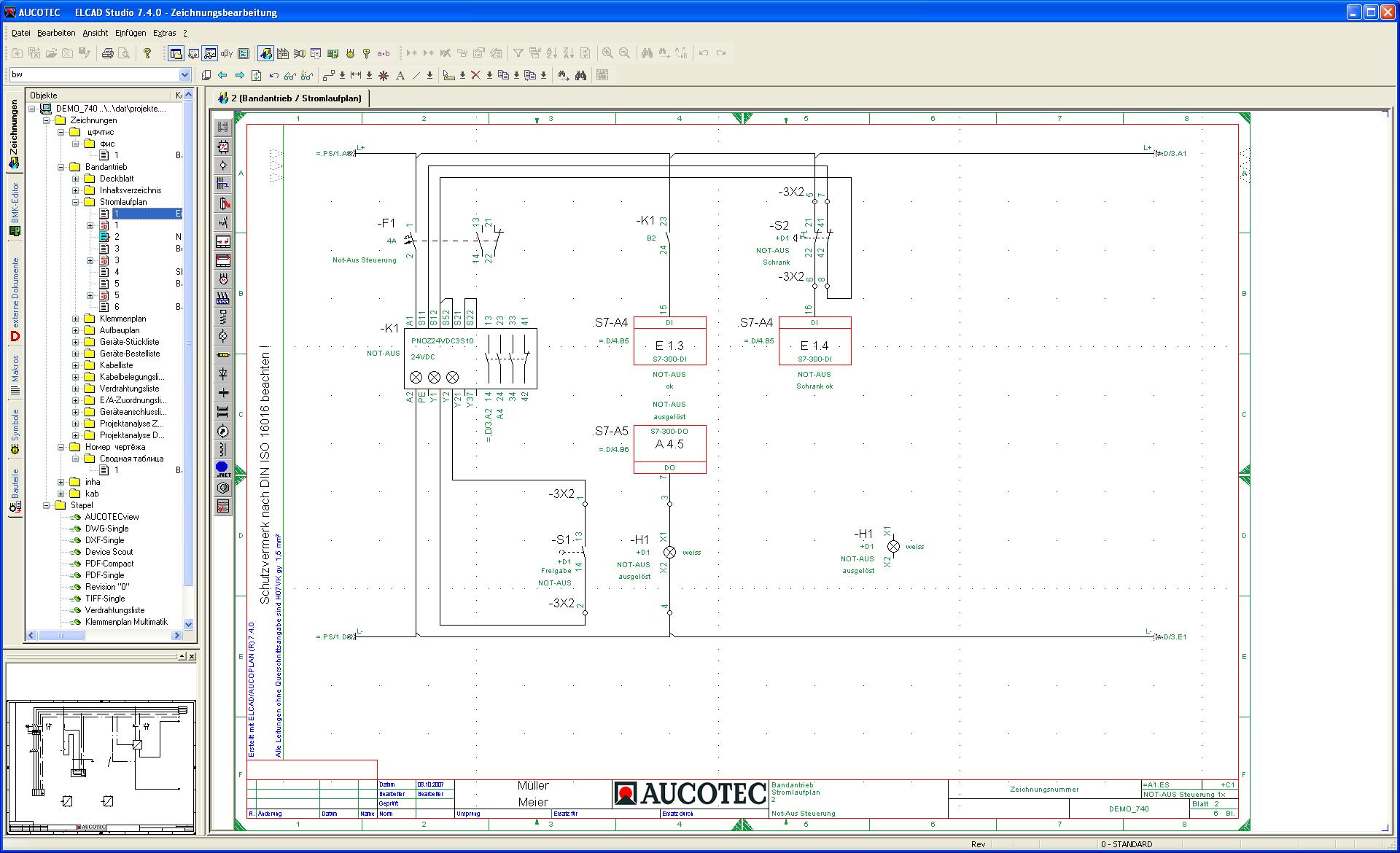Collapse the Stromlaufplan folder
Screen dimensions: 1400x853
point(75,202)
